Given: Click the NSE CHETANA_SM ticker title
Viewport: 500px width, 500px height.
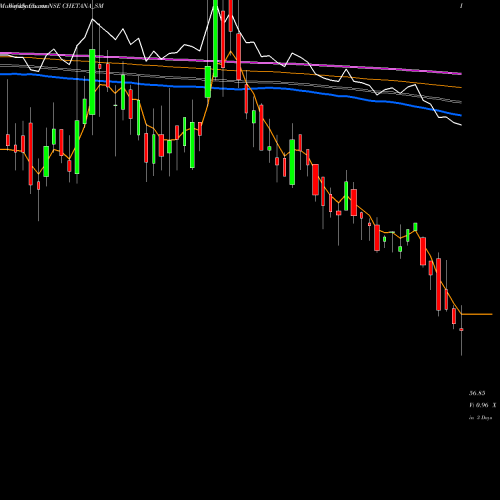Looking at the screenshot, I should [x=76, y=6].
